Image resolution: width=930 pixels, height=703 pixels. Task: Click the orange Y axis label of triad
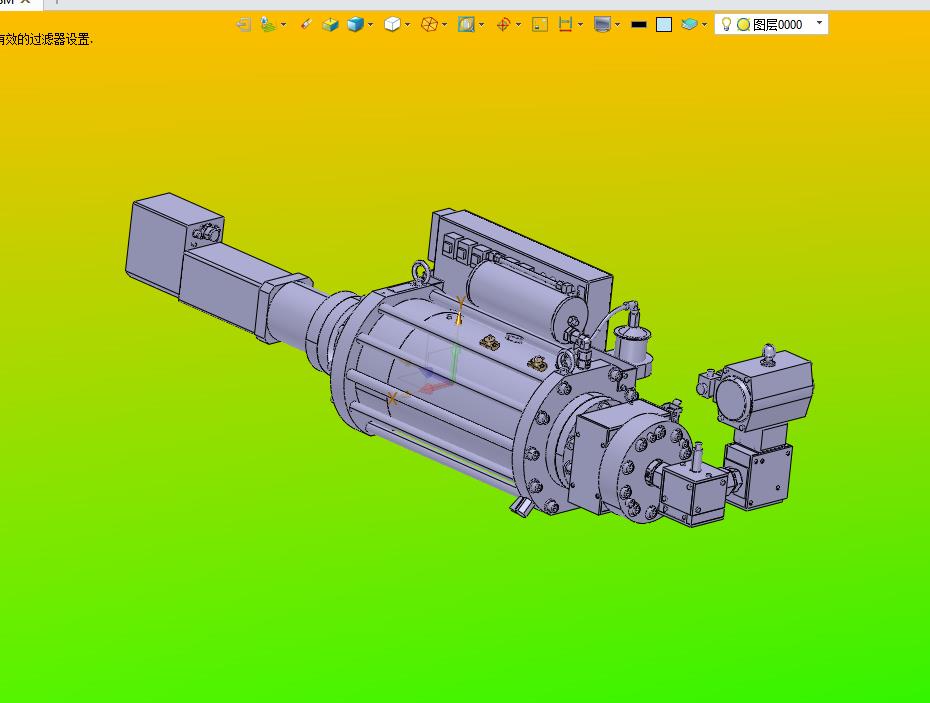tap(460, 301)
